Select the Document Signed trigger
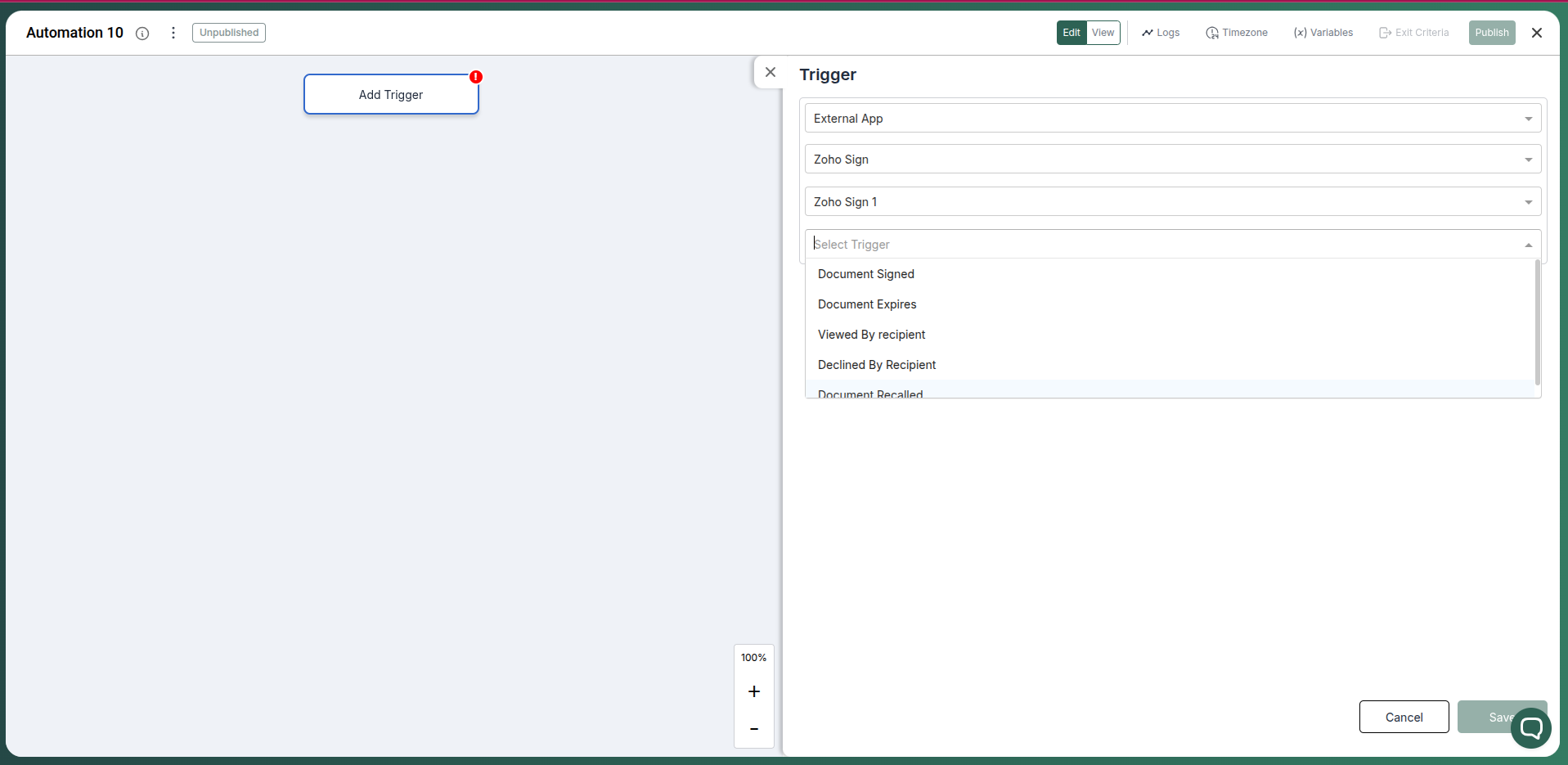The height and width of the screenshot is (765, 1568). coord(865,273)
